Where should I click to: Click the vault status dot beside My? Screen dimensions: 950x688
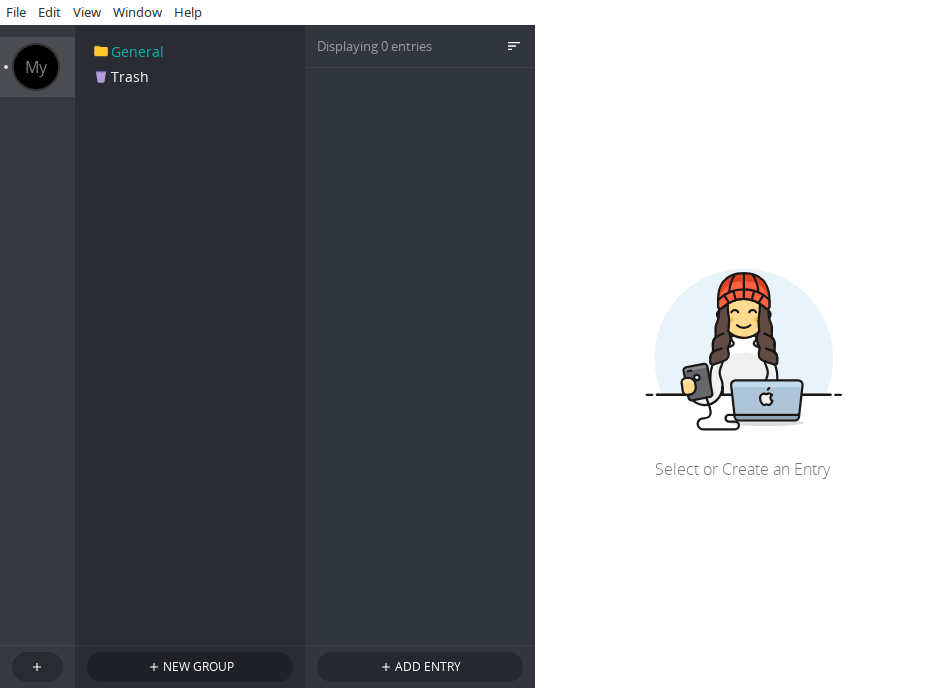pyautogui.click(x=6, y=68)
